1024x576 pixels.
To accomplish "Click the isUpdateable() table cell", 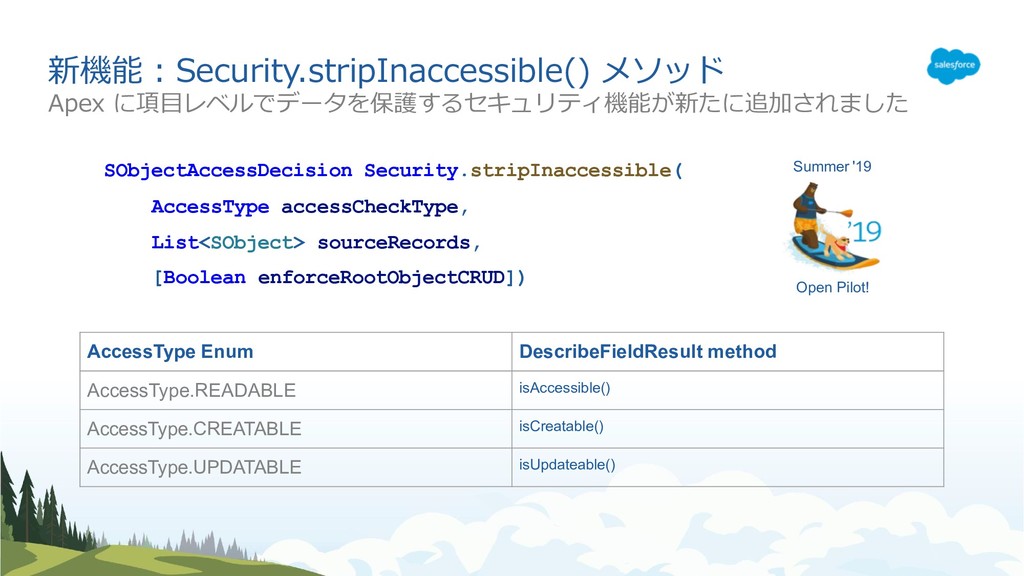I will 728,467.
